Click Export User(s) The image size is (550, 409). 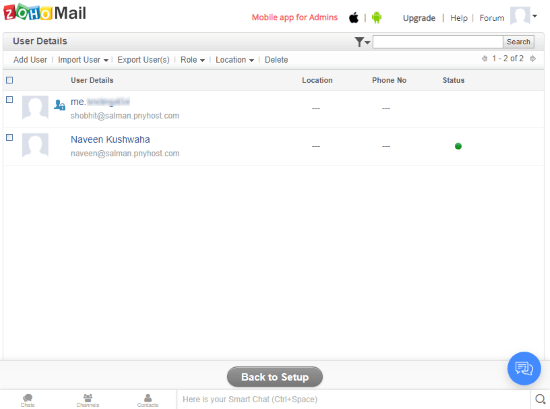(143, 60)
